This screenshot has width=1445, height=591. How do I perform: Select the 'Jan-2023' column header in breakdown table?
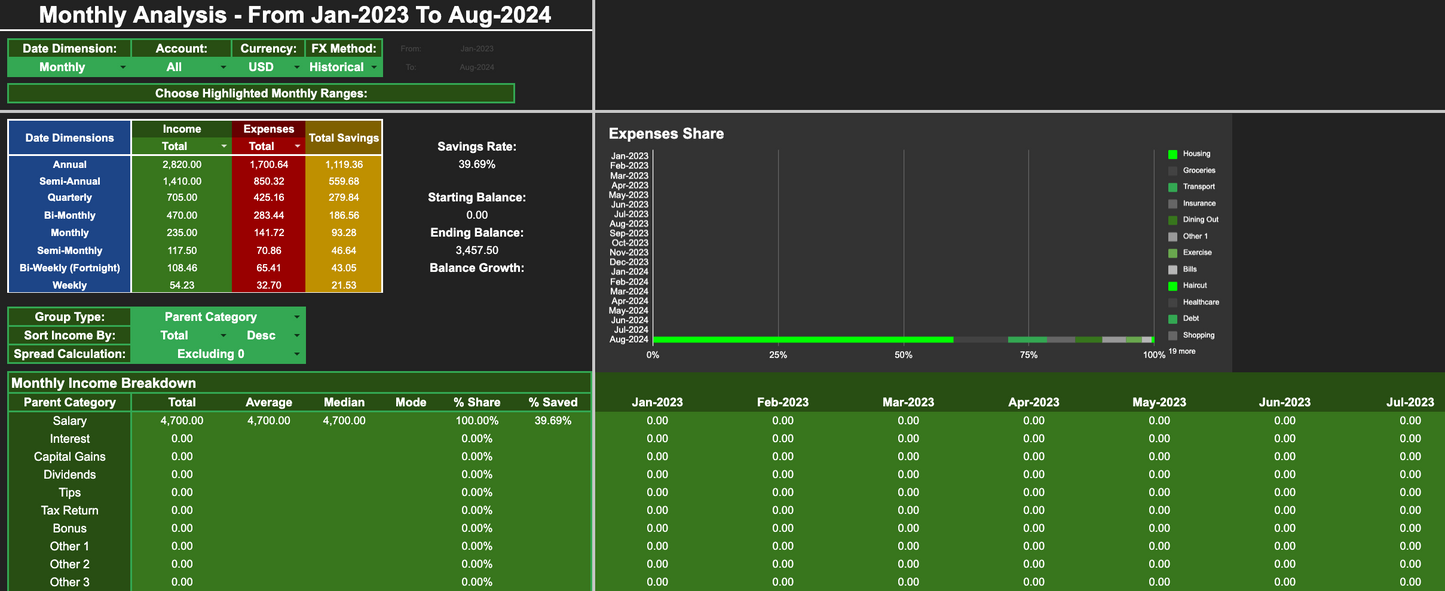657,402
